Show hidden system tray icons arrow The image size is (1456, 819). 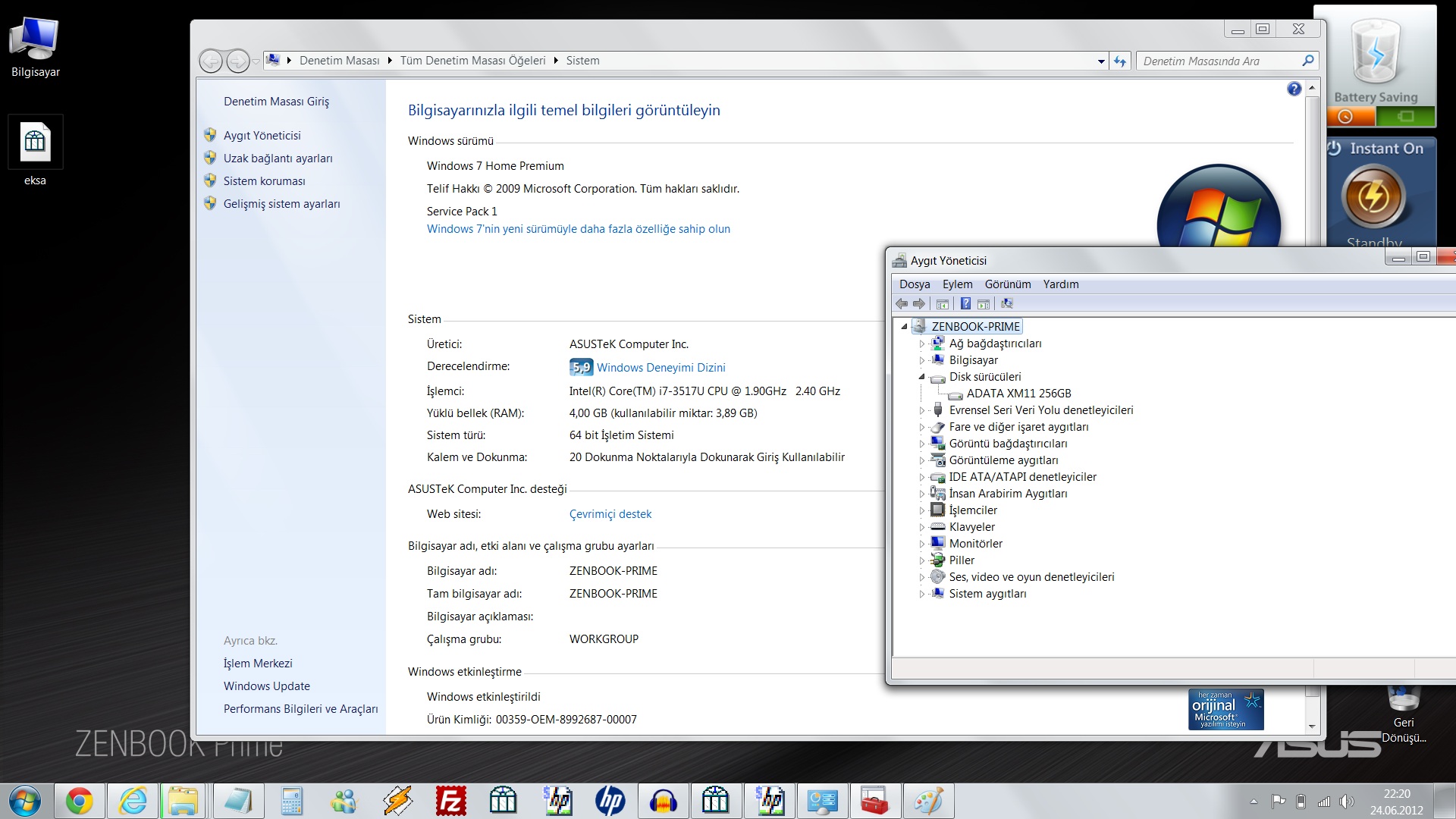click(1254, 802)
